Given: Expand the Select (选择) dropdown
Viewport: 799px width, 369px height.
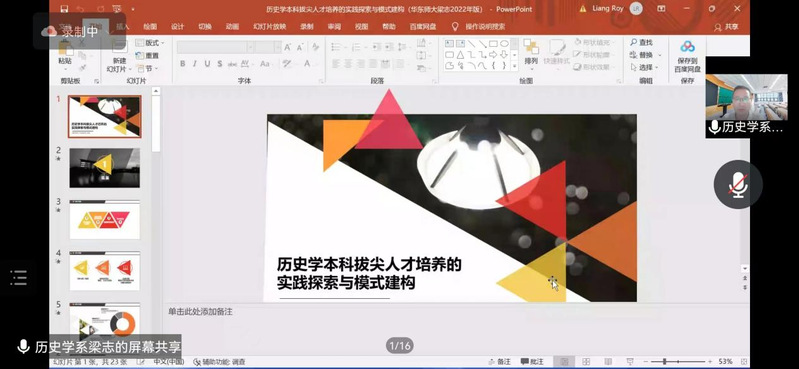Looking at the screenshot, I should (645, 67).
